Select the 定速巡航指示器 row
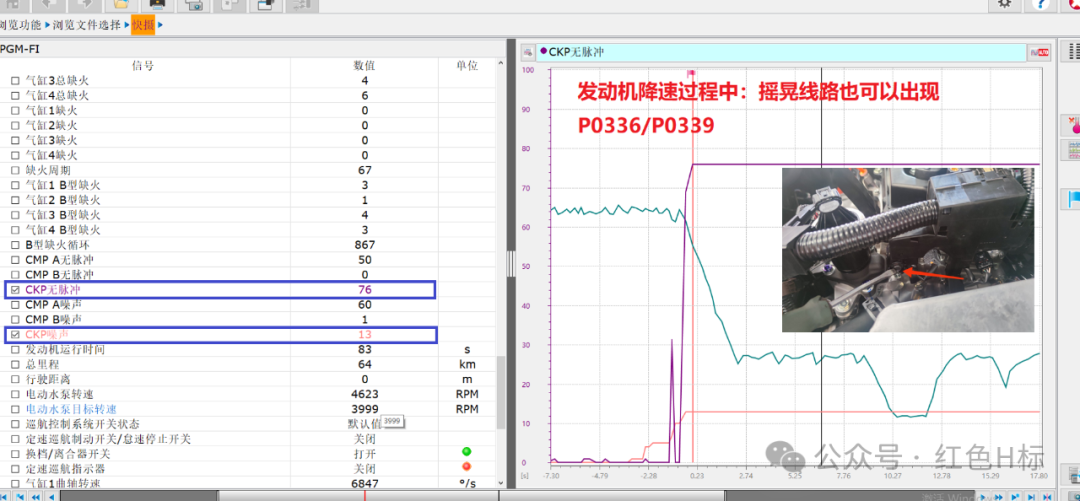1080x501 pixels. (248, 469)
